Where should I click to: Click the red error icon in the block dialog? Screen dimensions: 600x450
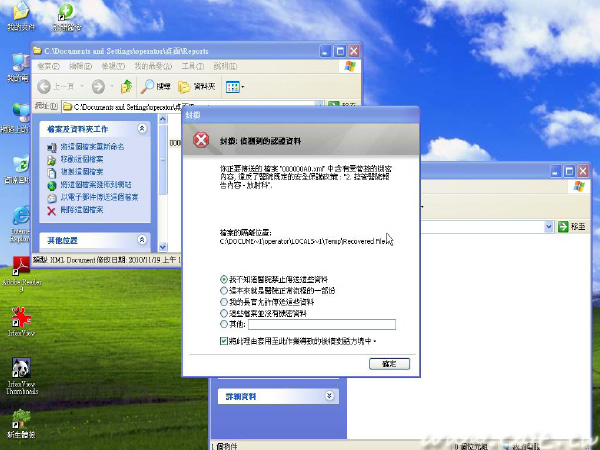click(201, 140)
